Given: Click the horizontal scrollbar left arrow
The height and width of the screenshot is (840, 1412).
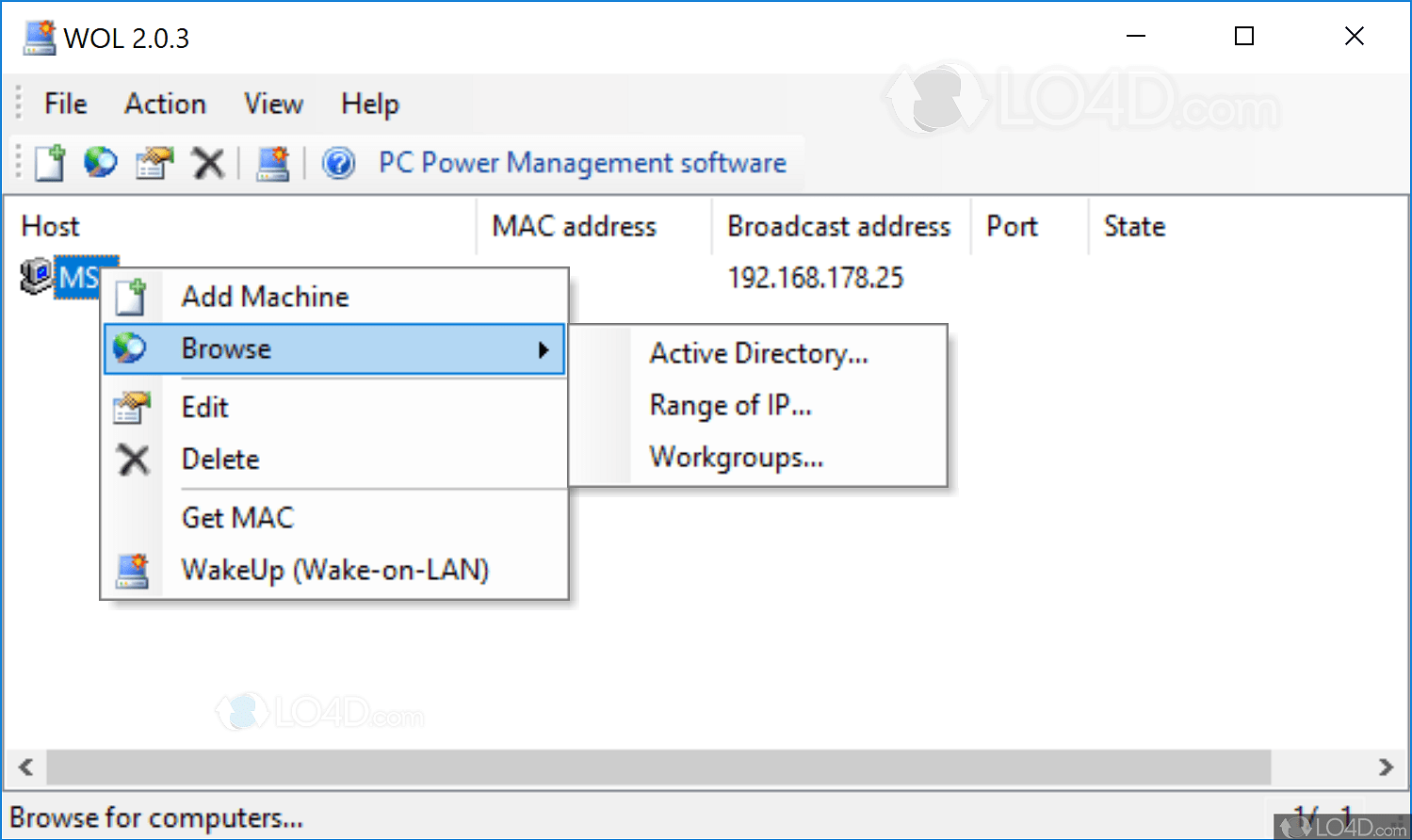Looking at the screenshot, I should pyautogui.click(x=26, y=767).
